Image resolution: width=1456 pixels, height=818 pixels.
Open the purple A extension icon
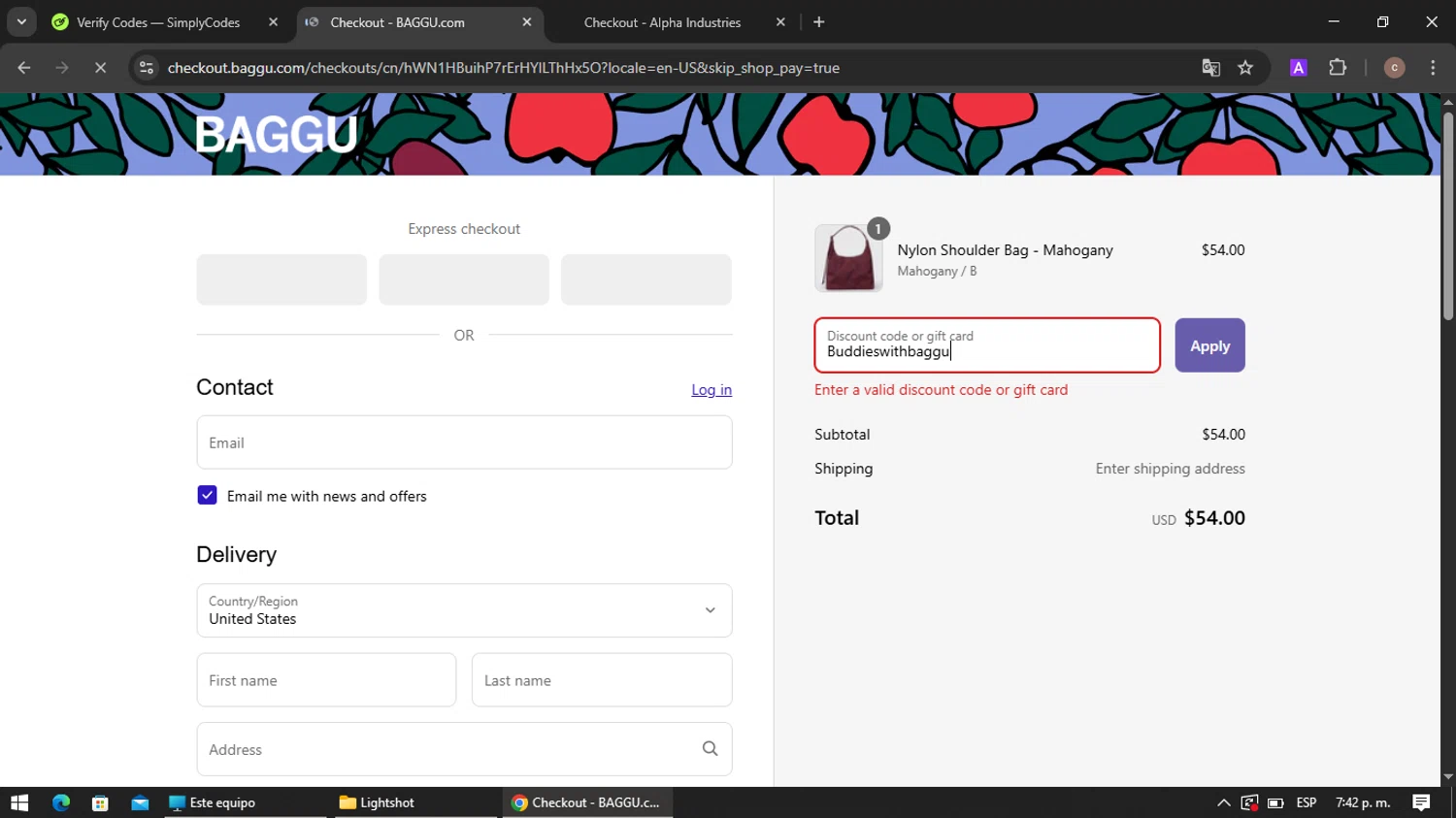1298,68
